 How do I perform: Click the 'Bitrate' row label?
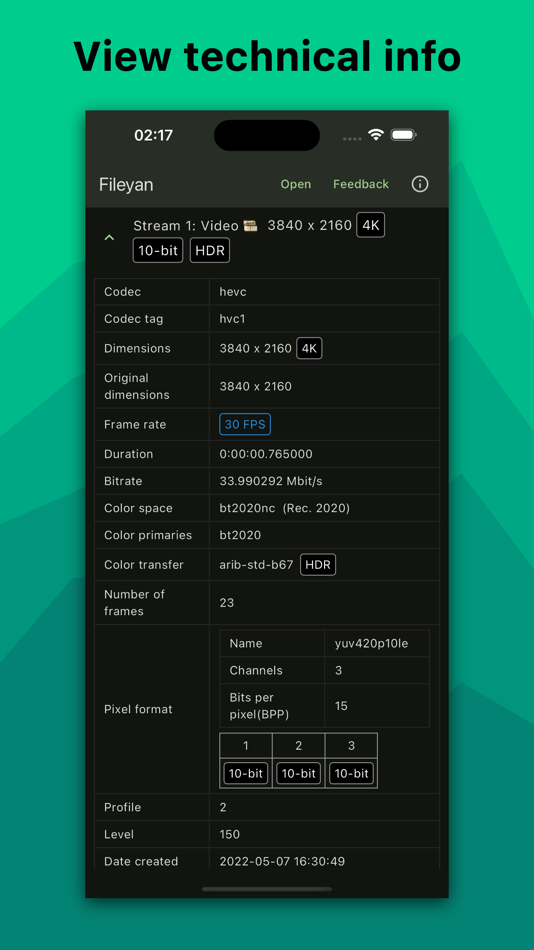pos(123,481)
